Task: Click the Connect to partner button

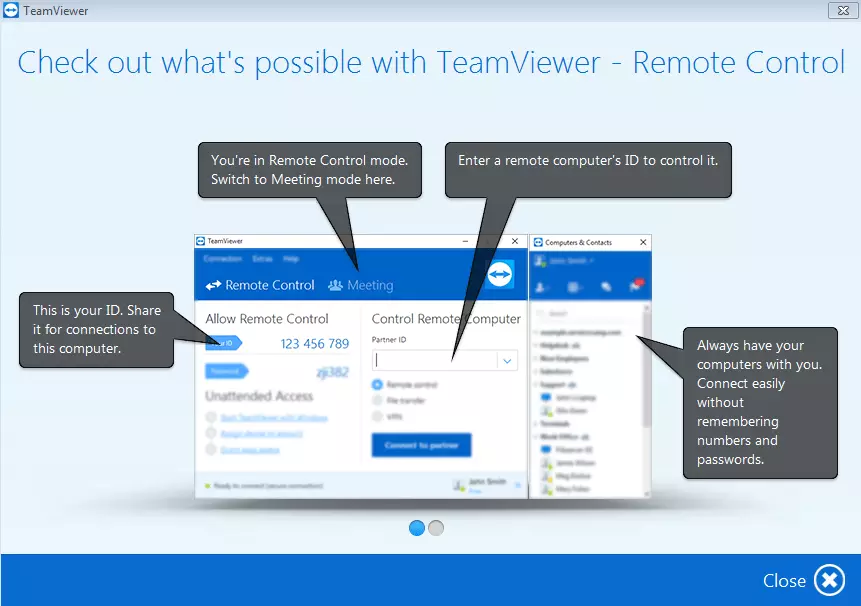Action: pyautogui.click(x=421, y=445)
